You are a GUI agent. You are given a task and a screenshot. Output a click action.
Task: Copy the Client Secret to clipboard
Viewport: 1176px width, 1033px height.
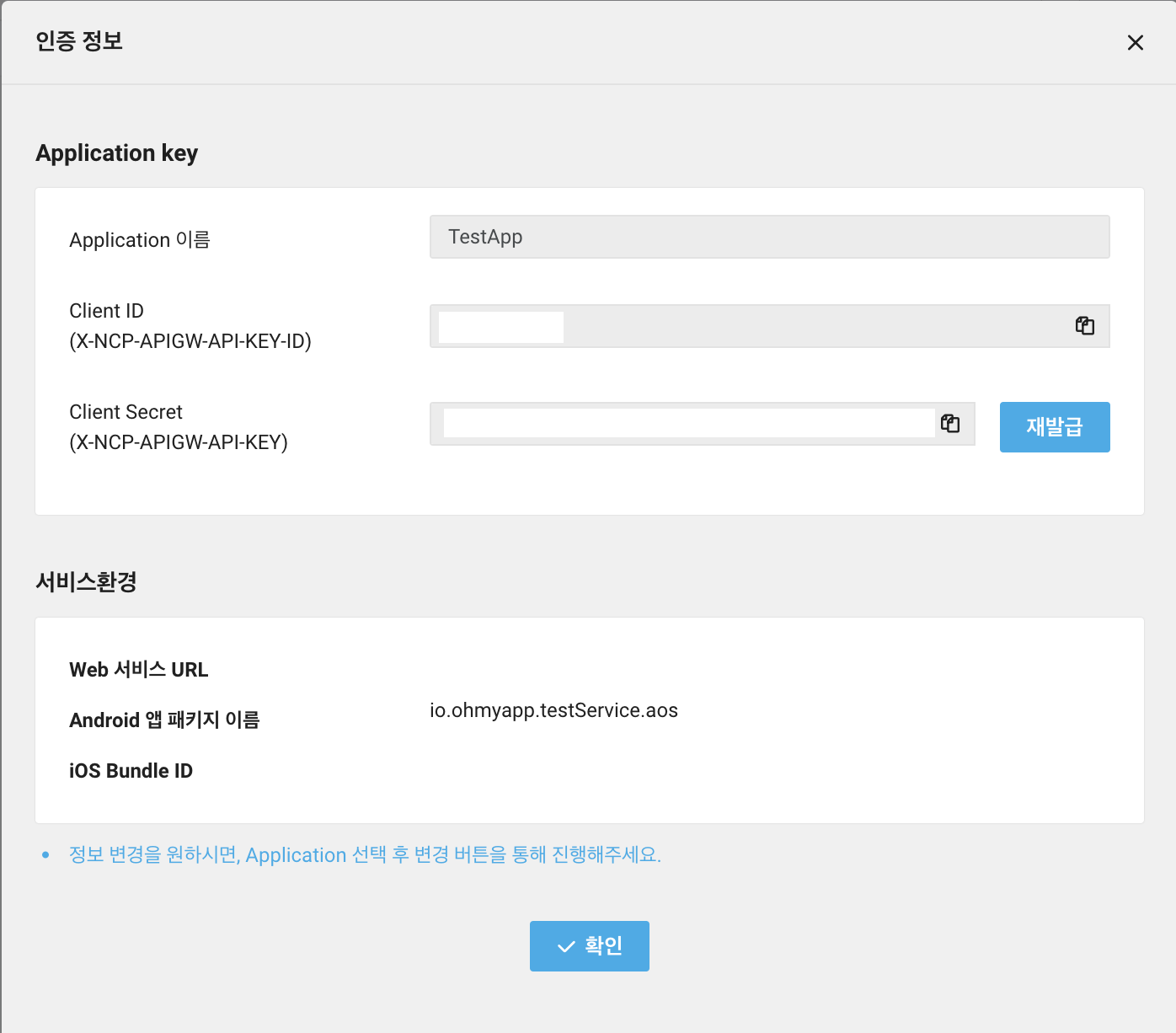coord(950,424)
